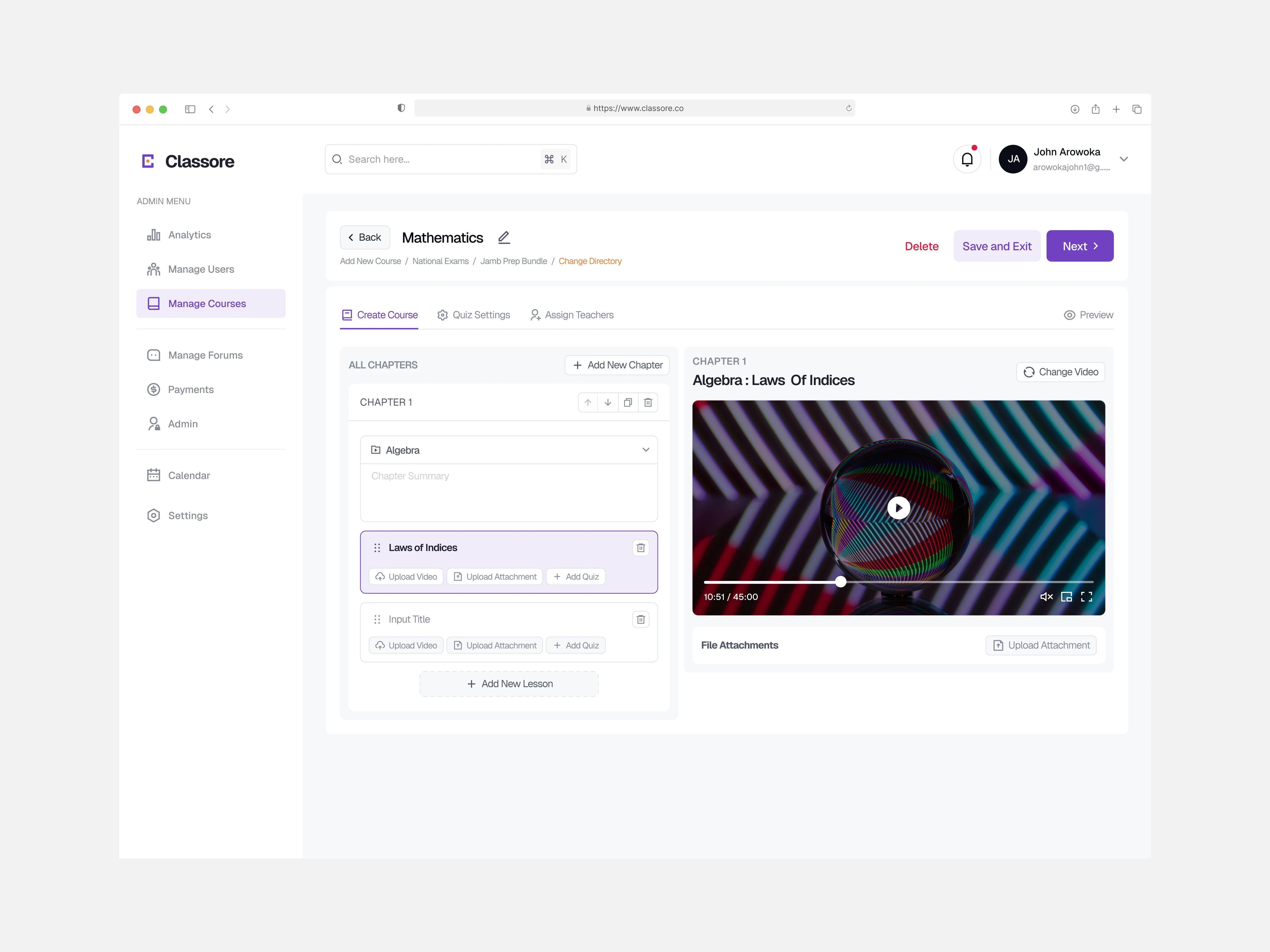Duplicate Chapter 1 using copy icon
Screen dimensions: 1270x952
click(628, 402)
